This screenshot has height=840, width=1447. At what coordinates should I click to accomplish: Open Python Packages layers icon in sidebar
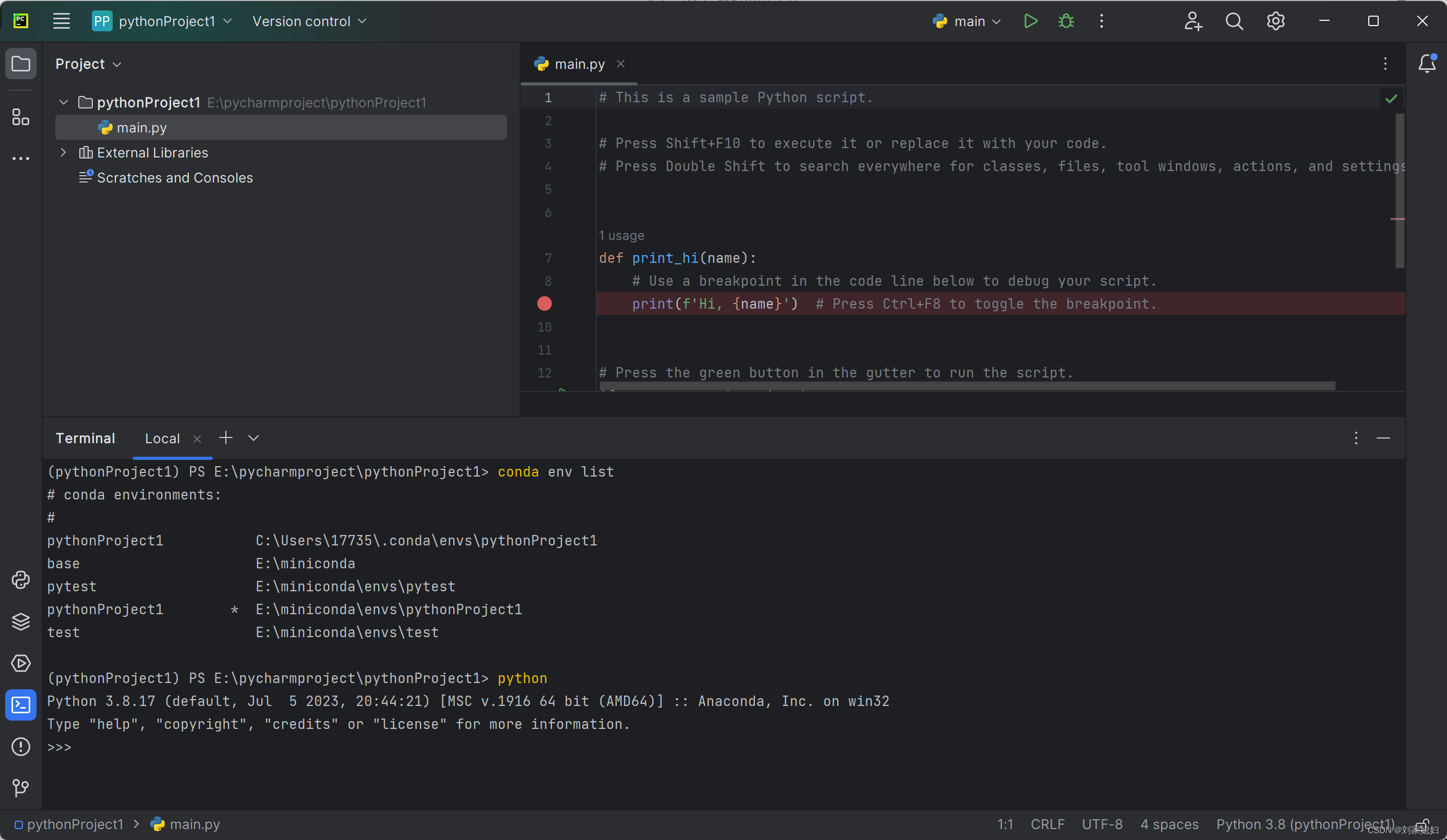point(21,621)
